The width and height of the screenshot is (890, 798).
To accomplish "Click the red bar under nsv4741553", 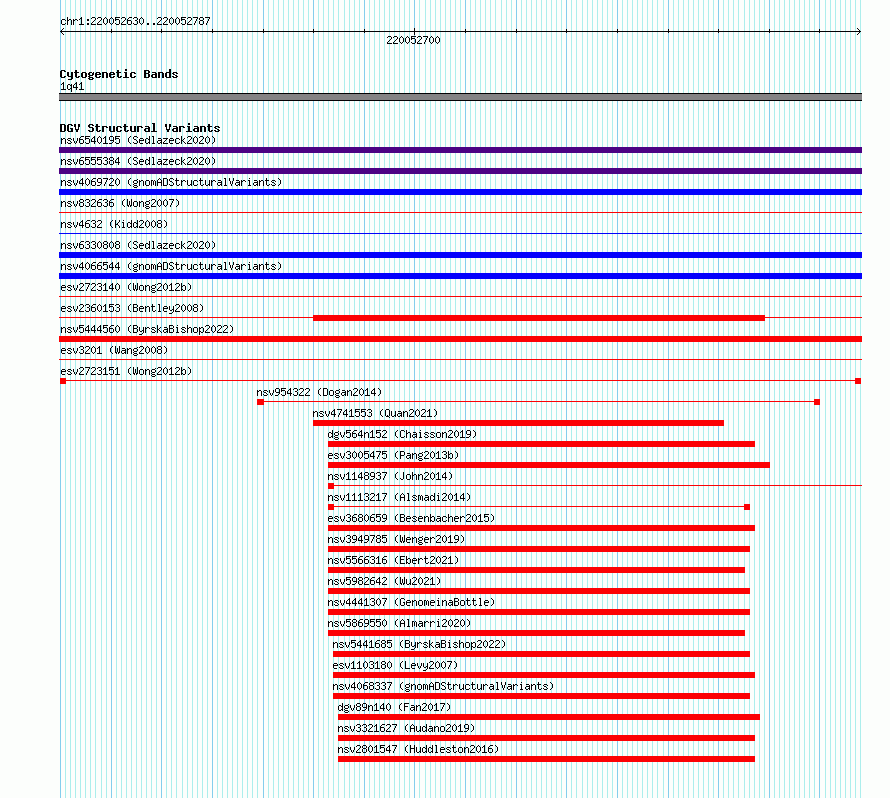I will coord(518,423).
